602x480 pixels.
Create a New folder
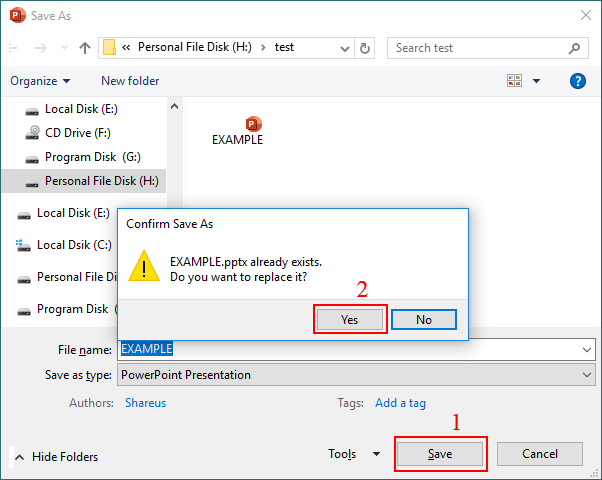130,81
